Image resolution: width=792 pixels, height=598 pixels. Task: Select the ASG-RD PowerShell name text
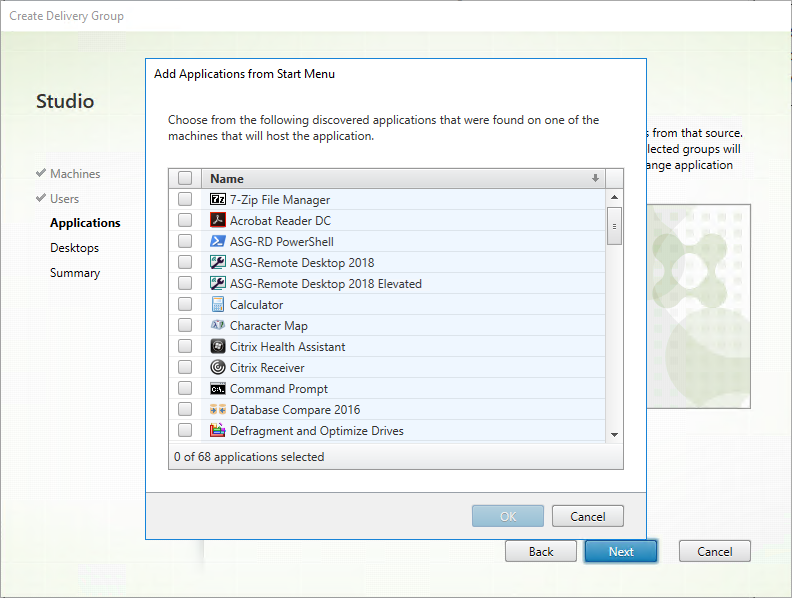pos(282,242)
